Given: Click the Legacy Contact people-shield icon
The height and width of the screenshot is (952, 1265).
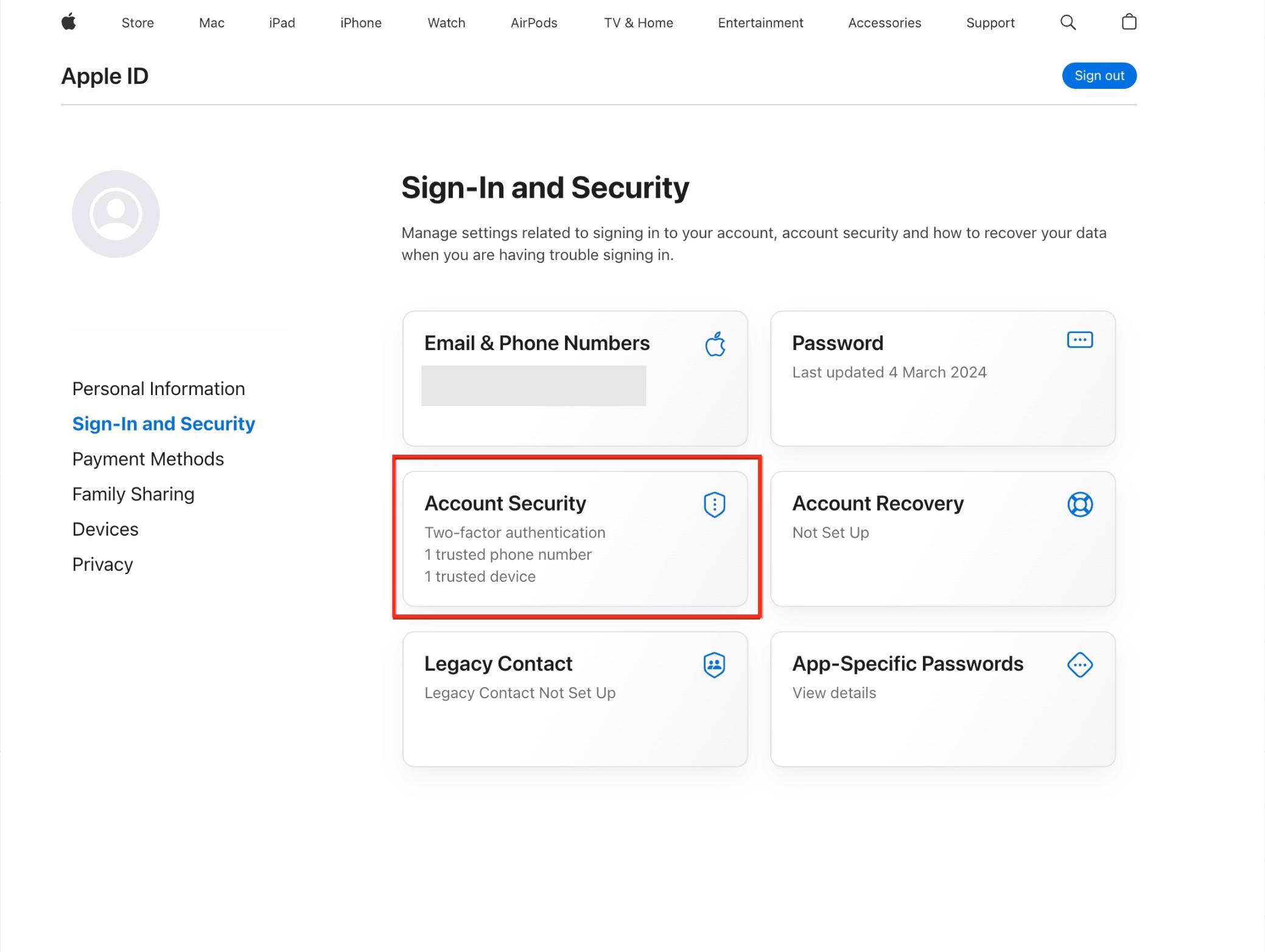Looking at the screenshot, I should point(714,665).
